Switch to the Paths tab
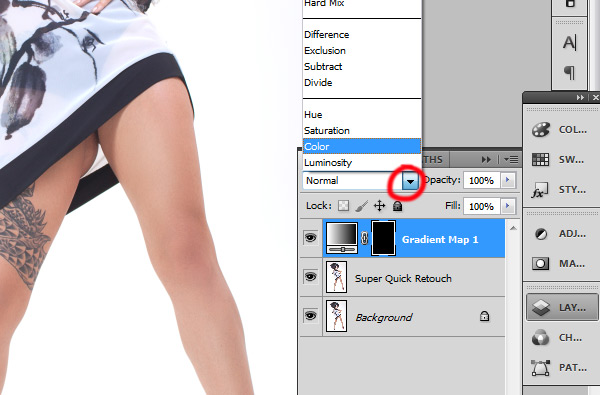Screen dimensions: 600x395 (x=434, y=160)
